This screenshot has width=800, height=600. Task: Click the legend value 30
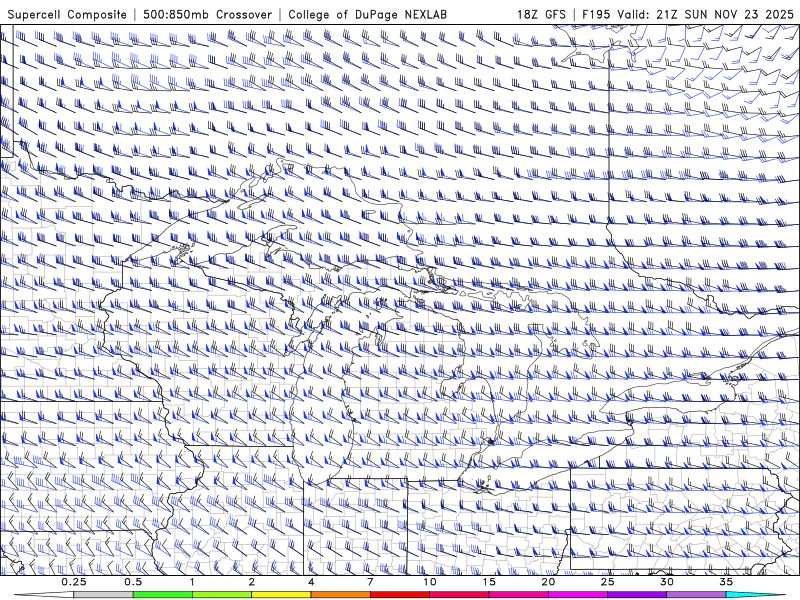tap(667, 582)
